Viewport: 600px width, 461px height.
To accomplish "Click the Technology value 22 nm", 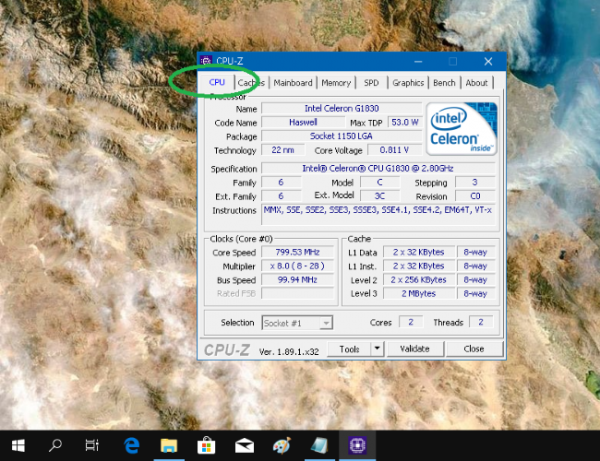I will click(x=283, y=150).
